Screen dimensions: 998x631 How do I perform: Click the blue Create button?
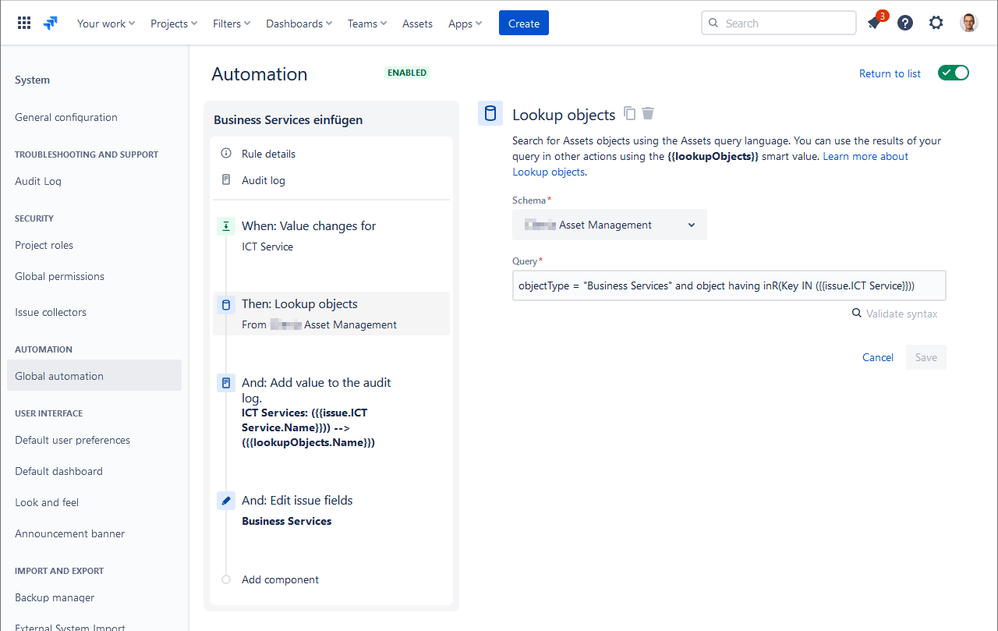click(x=524, y=24)
